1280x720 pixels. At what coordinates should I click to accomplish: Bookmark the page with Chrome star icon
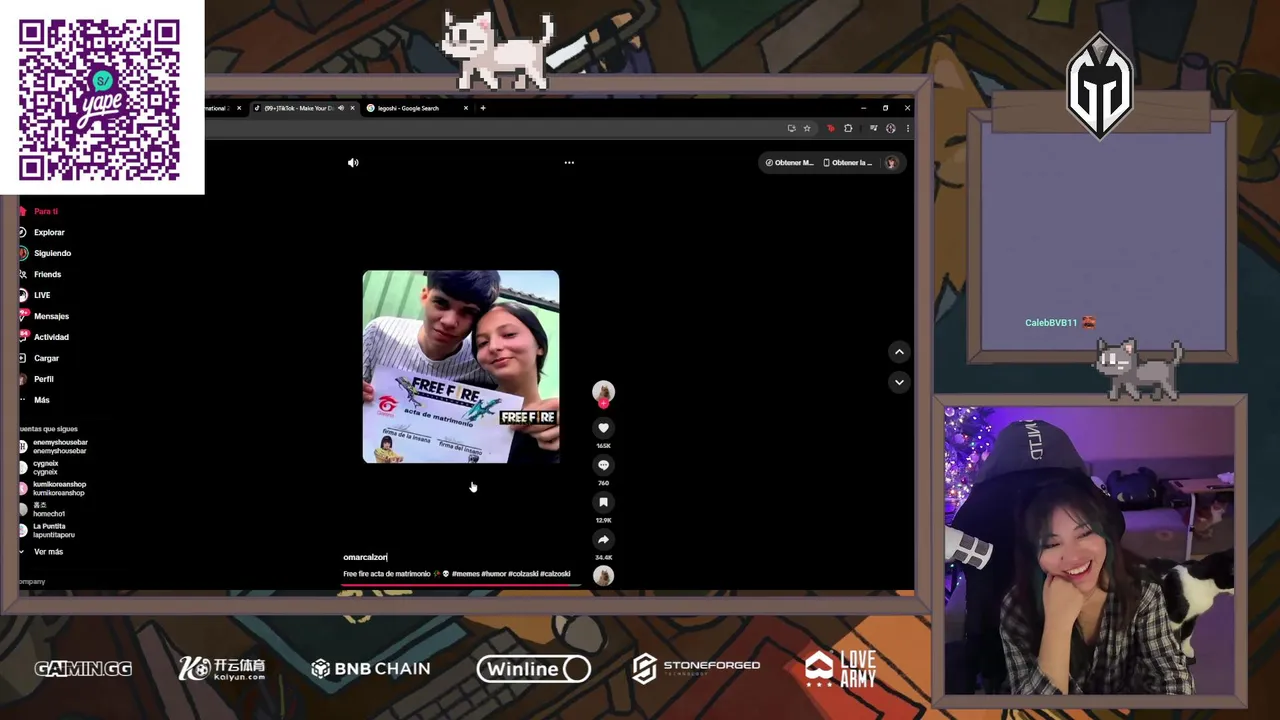(x=807, y=128)
